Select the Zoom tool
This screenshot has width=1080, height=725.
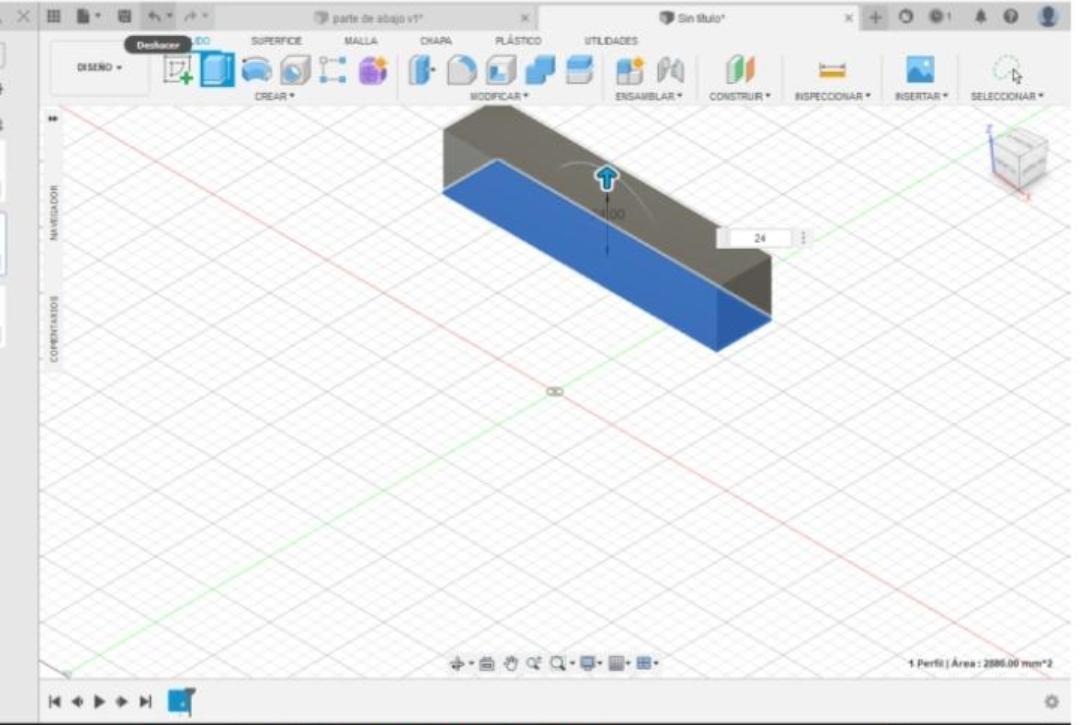click(533, 663)
